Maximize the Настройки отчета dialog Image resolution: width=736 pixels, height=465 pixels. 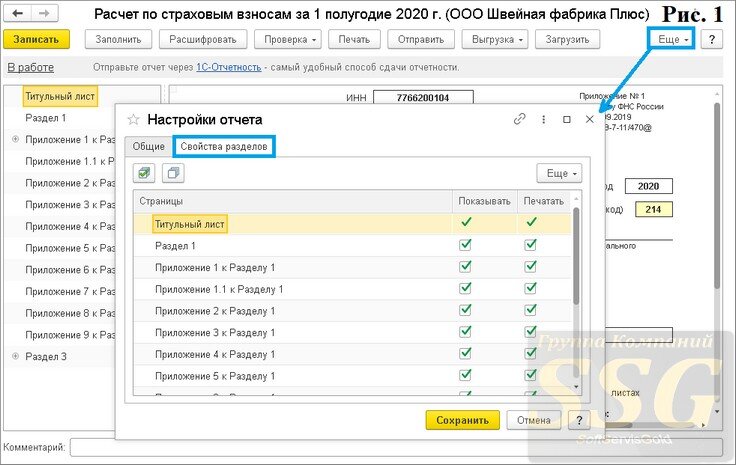(567, 120)
